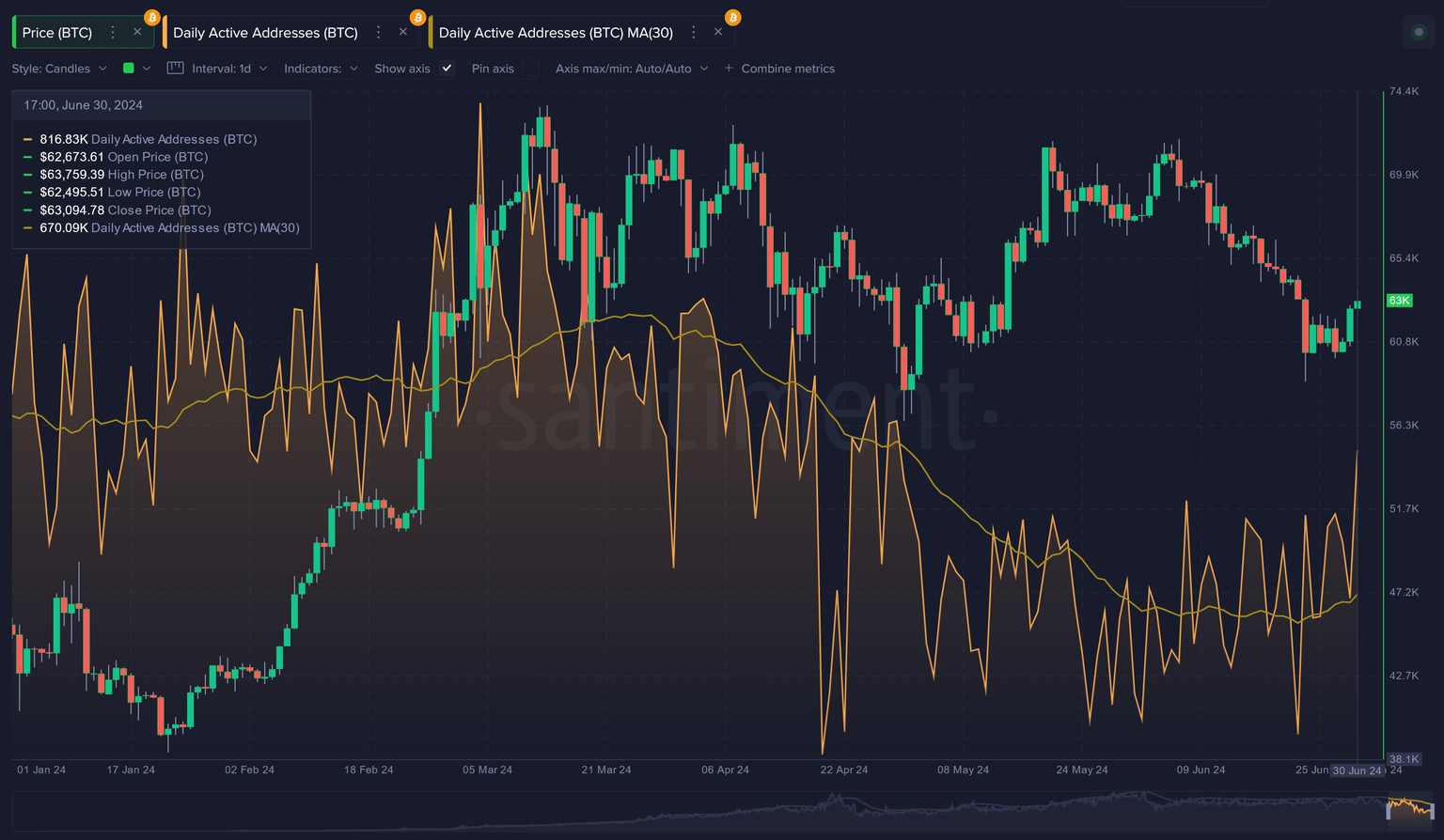Enable the Pin axis checkbox
1444x840 pixels.
click(530, 68)
